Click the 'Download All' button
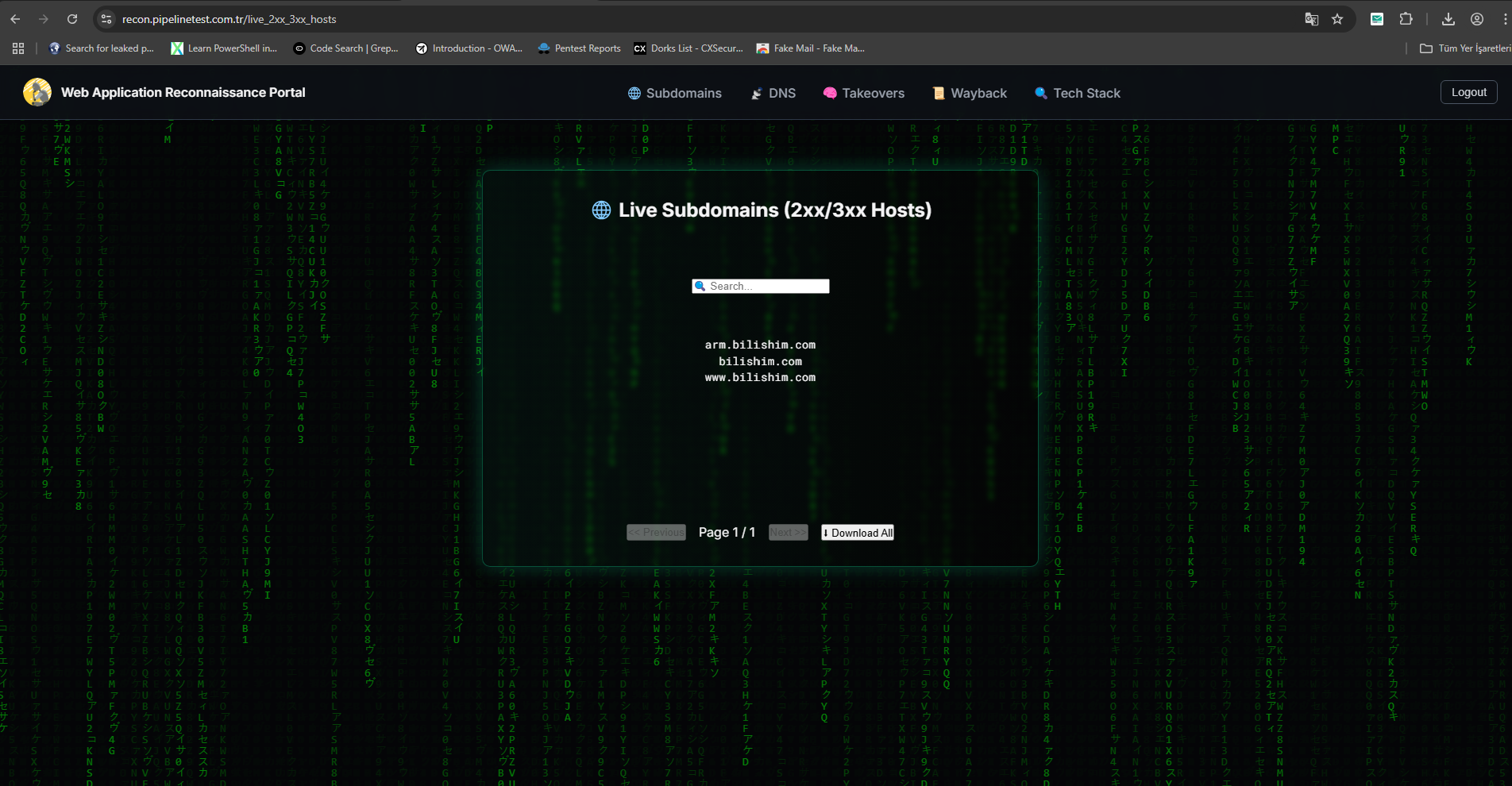This screenshot has width=1512, height=786. (x=858, y=533)
